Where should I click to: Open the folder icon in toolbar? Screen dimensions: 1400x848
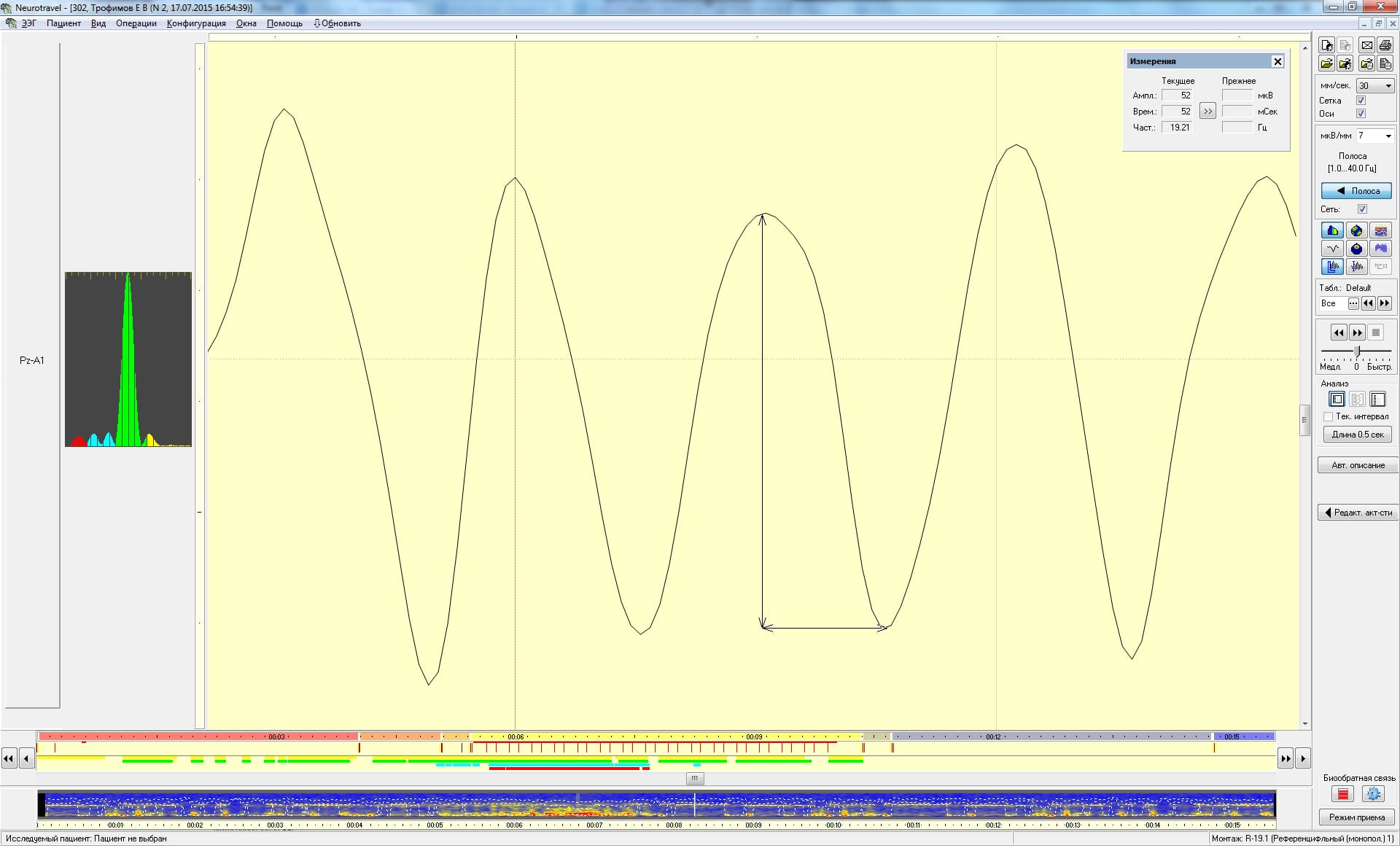[1326, 64]
